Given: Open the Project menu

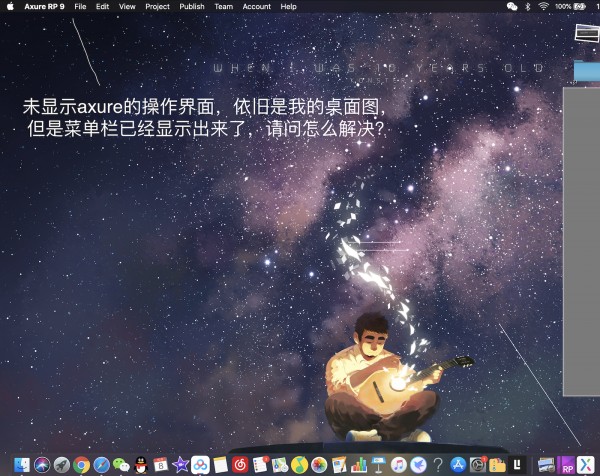Looking at the screenshot, I should [157, 7].
